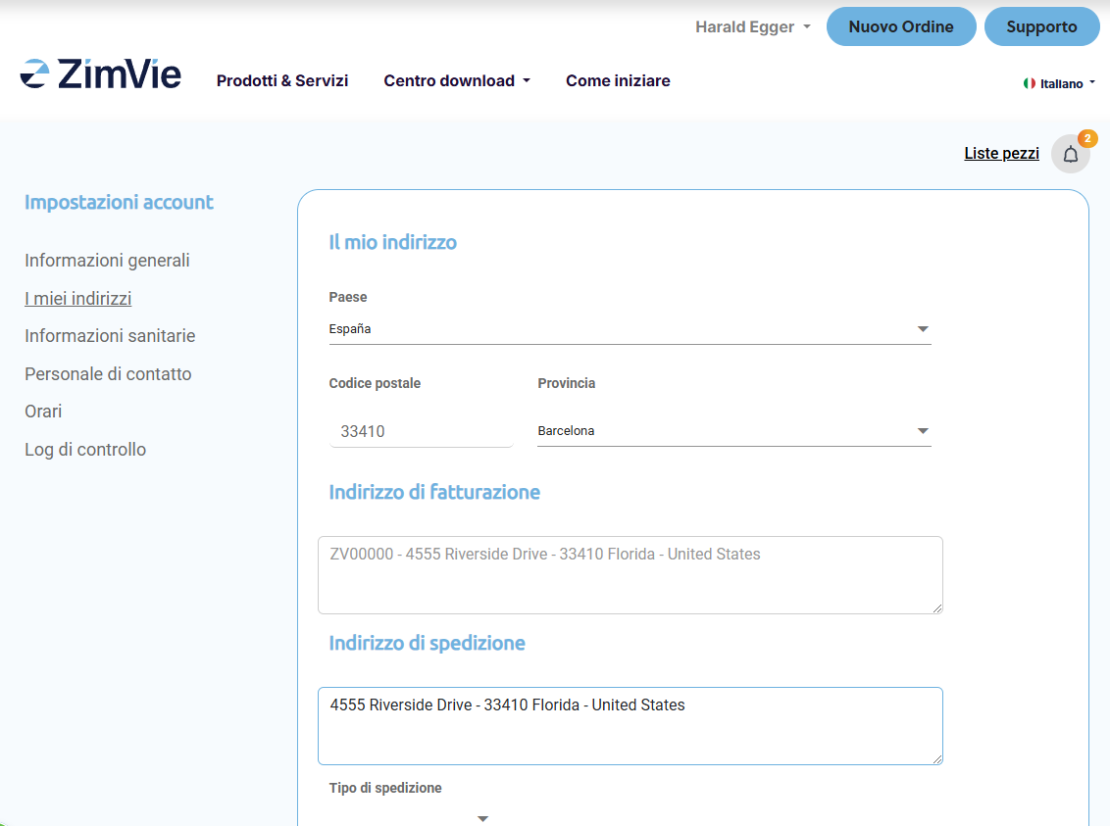This screenshot has width=1110, height=826.
Task: Expand the Centro download menu
Action: 456,81
